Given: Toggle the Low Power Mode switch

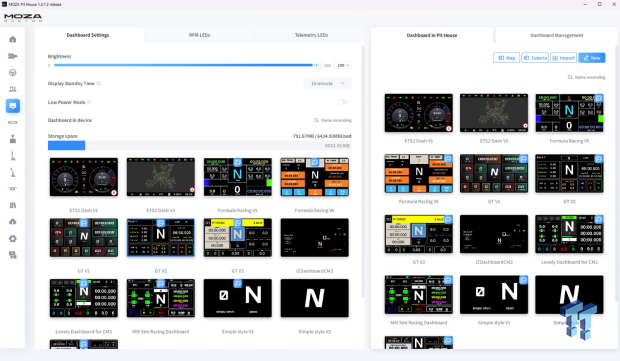Looking at the screenshot, I should (x=343, y=102).
